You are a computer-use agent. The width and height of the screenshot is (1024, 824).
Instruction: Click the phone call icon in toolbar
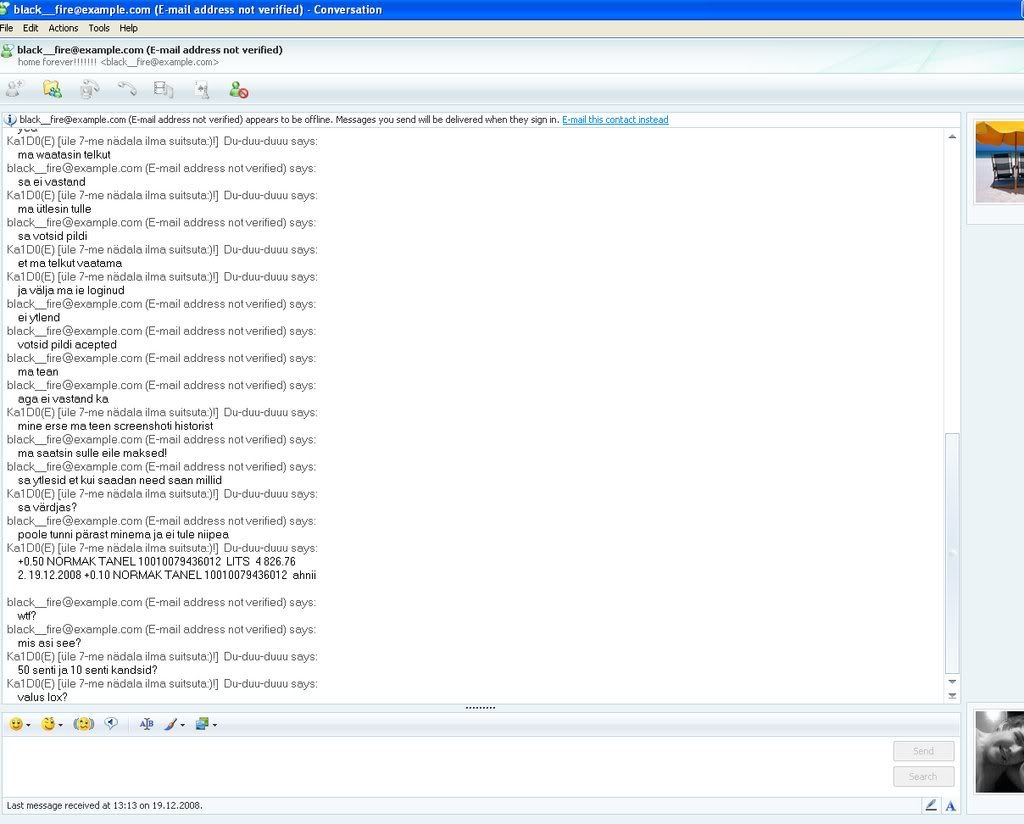point(127,90)
